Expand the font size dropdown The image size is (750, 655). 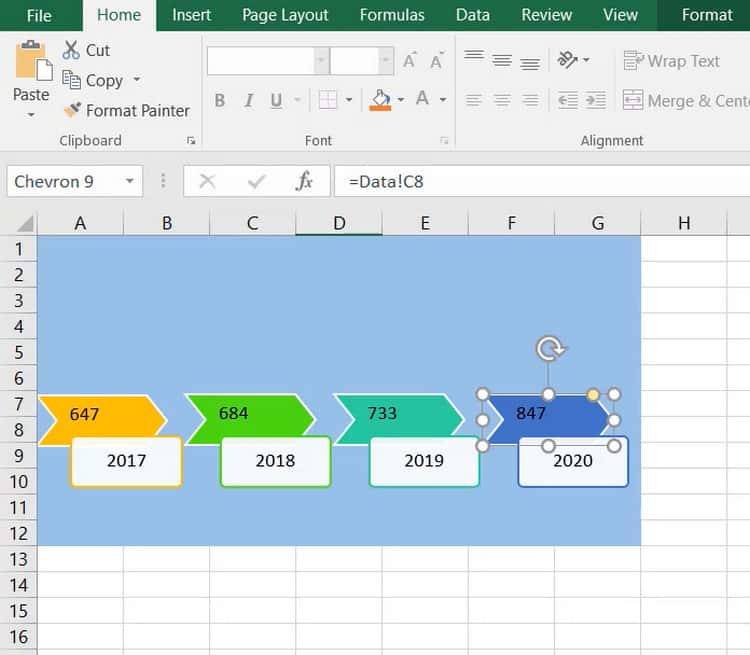tap(386, 60)
